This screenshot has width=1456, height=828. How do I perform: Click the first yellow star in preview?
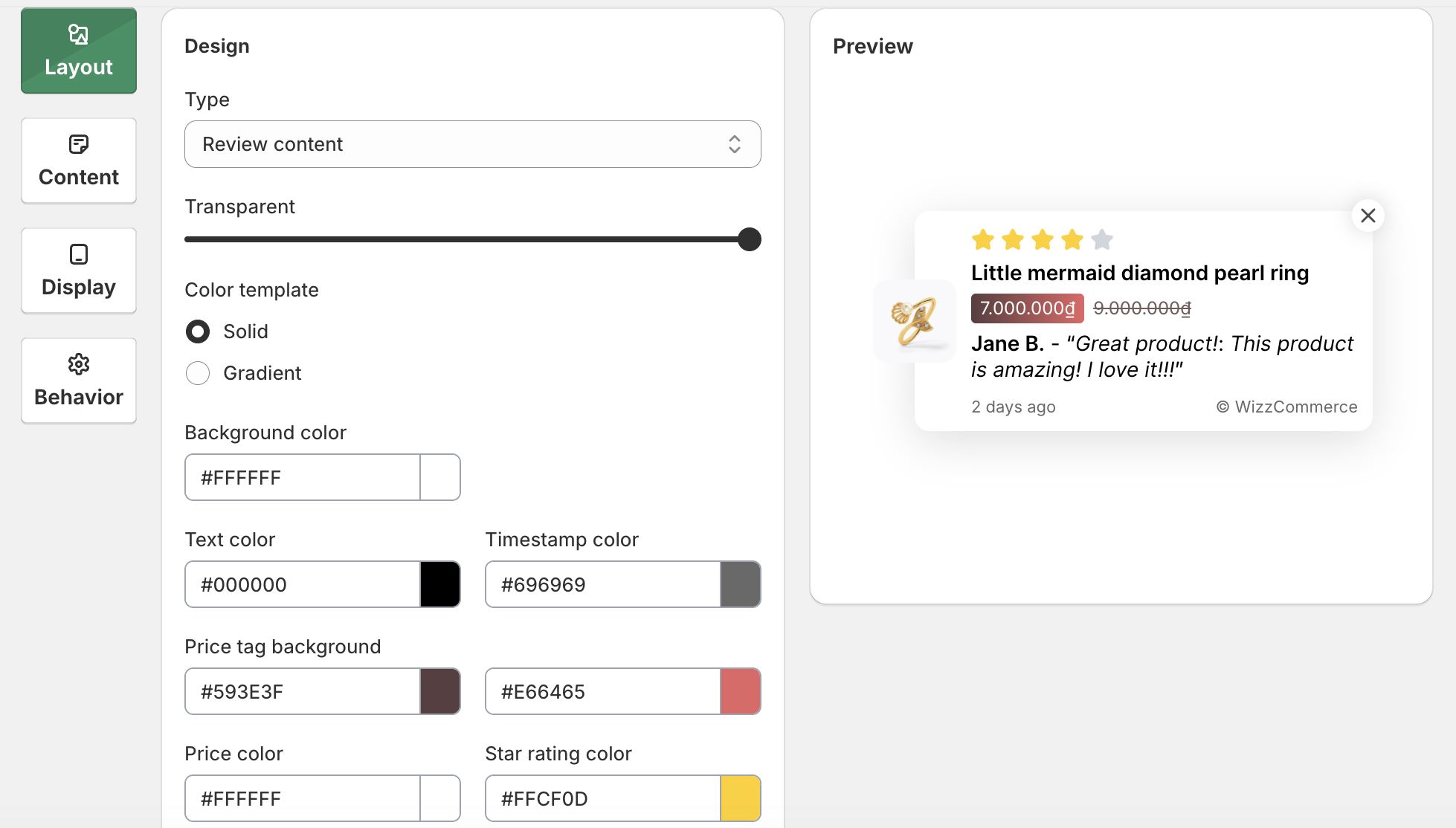pyautogui.click(x=983, y=239)
